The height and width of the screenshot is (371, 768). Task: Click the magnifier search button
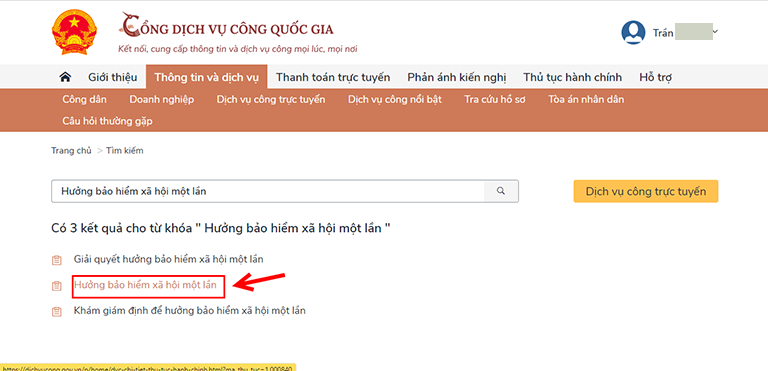tap(501, 191)
